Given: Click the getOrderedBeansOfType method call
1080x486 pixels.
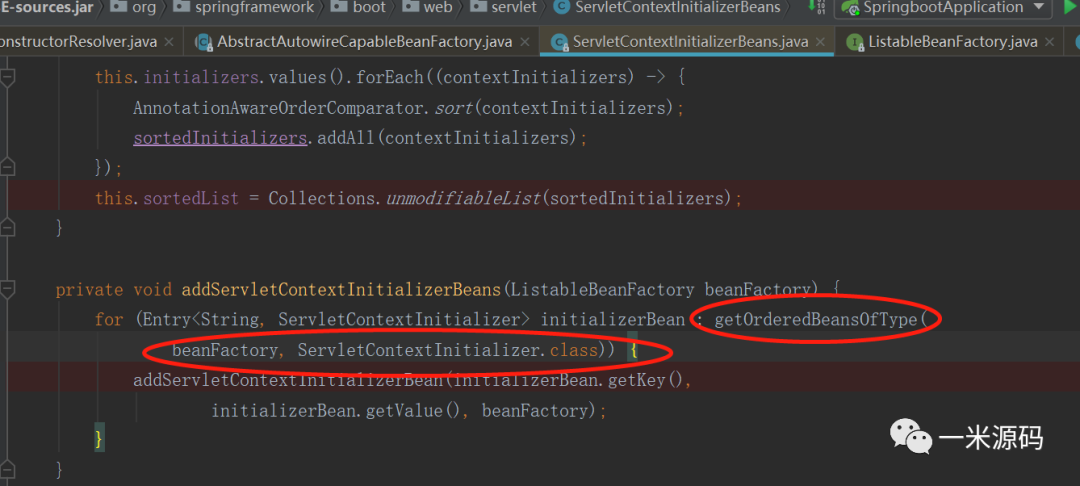Looking at the screenshot, I should point(815,320).
